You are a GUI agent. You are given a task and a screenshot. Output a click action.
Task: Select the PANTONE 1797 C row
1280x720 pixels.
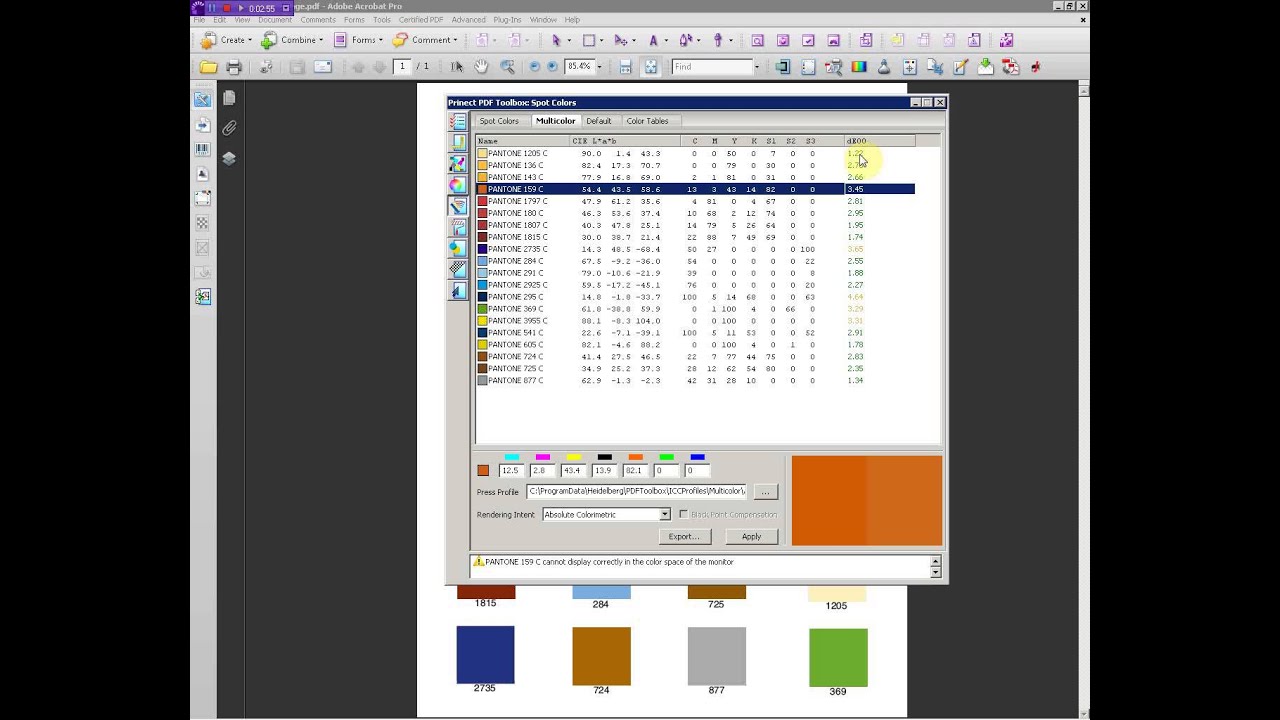[x=695, y=201]
